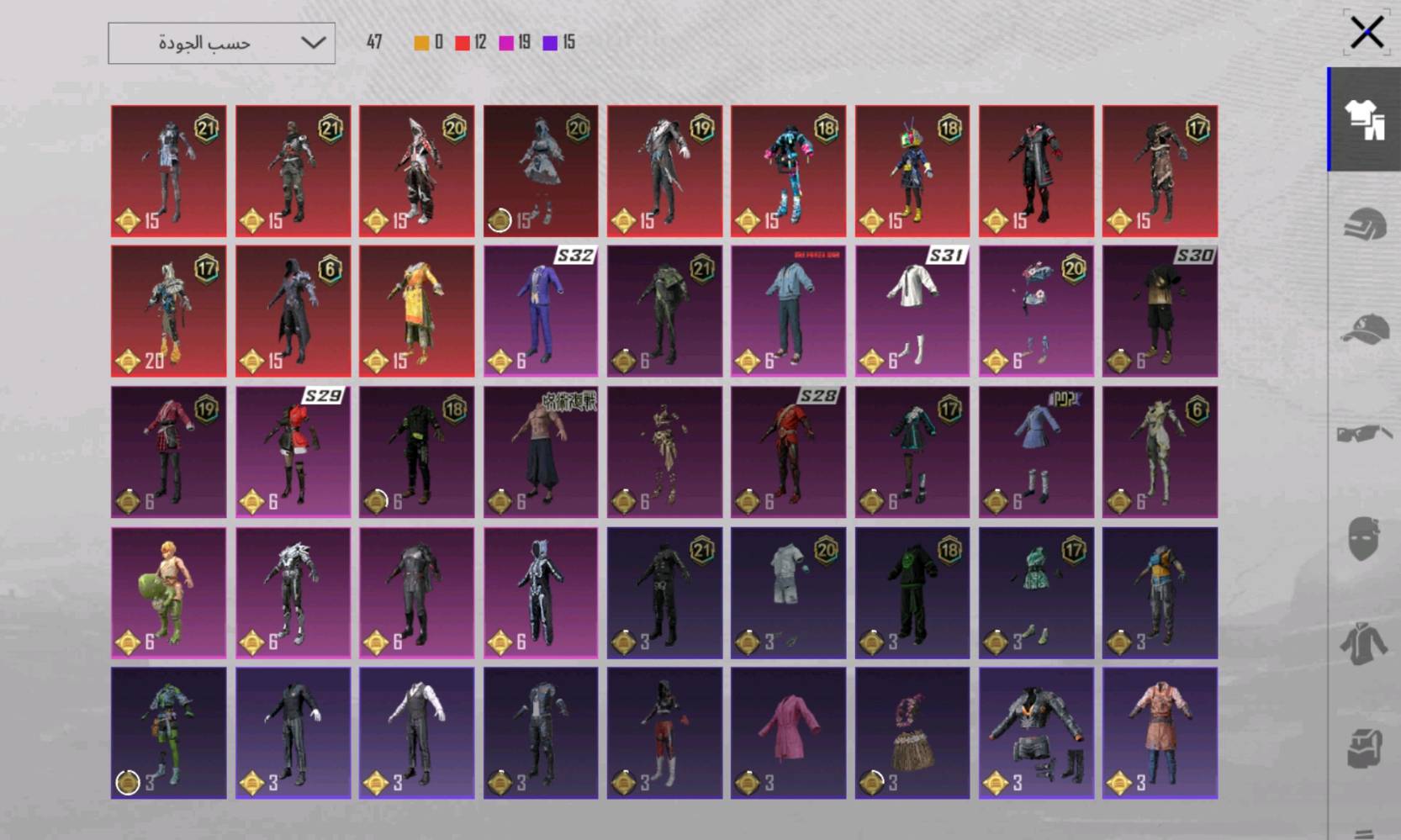Pick the S31 white shirt outfit
Screen dimensions: 1401x840
[912, 311]
